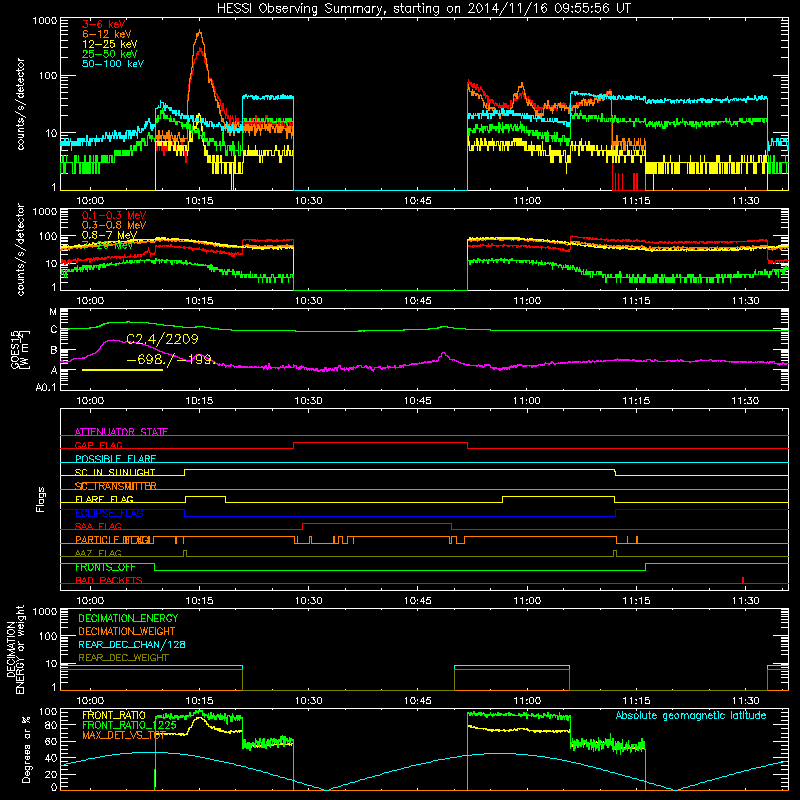800x800 pixels.
Task: Click the C2.4/2209 flare annotation
Action: click(162, 339)
